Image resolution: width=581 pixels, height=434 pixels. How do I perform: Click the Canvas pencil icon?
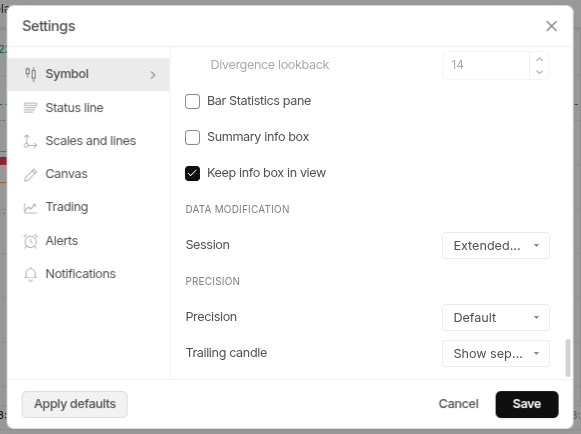(x=30, y=175)
